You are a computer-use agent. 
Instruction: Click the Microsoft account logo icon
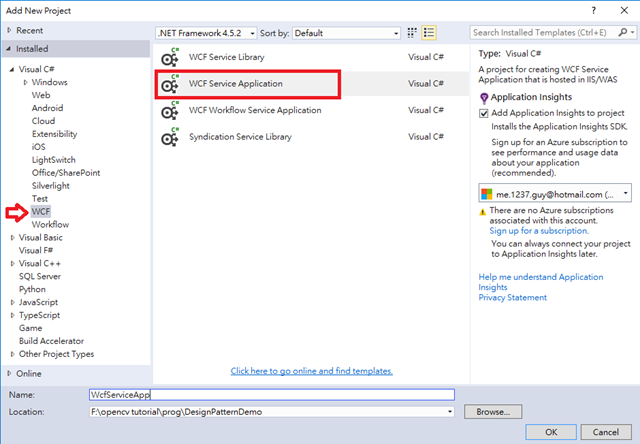487,194
